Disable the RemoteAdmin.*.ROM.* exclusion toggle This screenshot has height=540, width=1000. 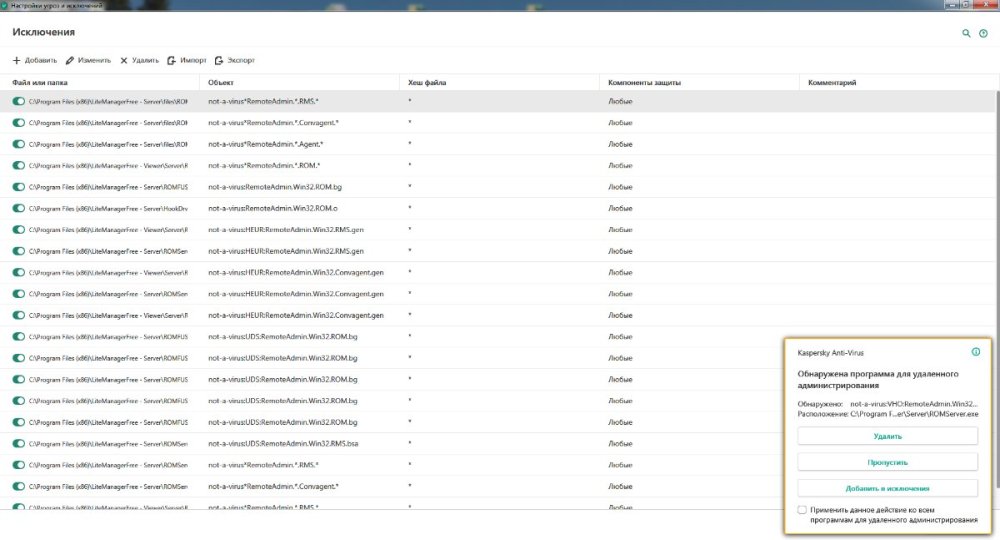click(x=19, y=165)
